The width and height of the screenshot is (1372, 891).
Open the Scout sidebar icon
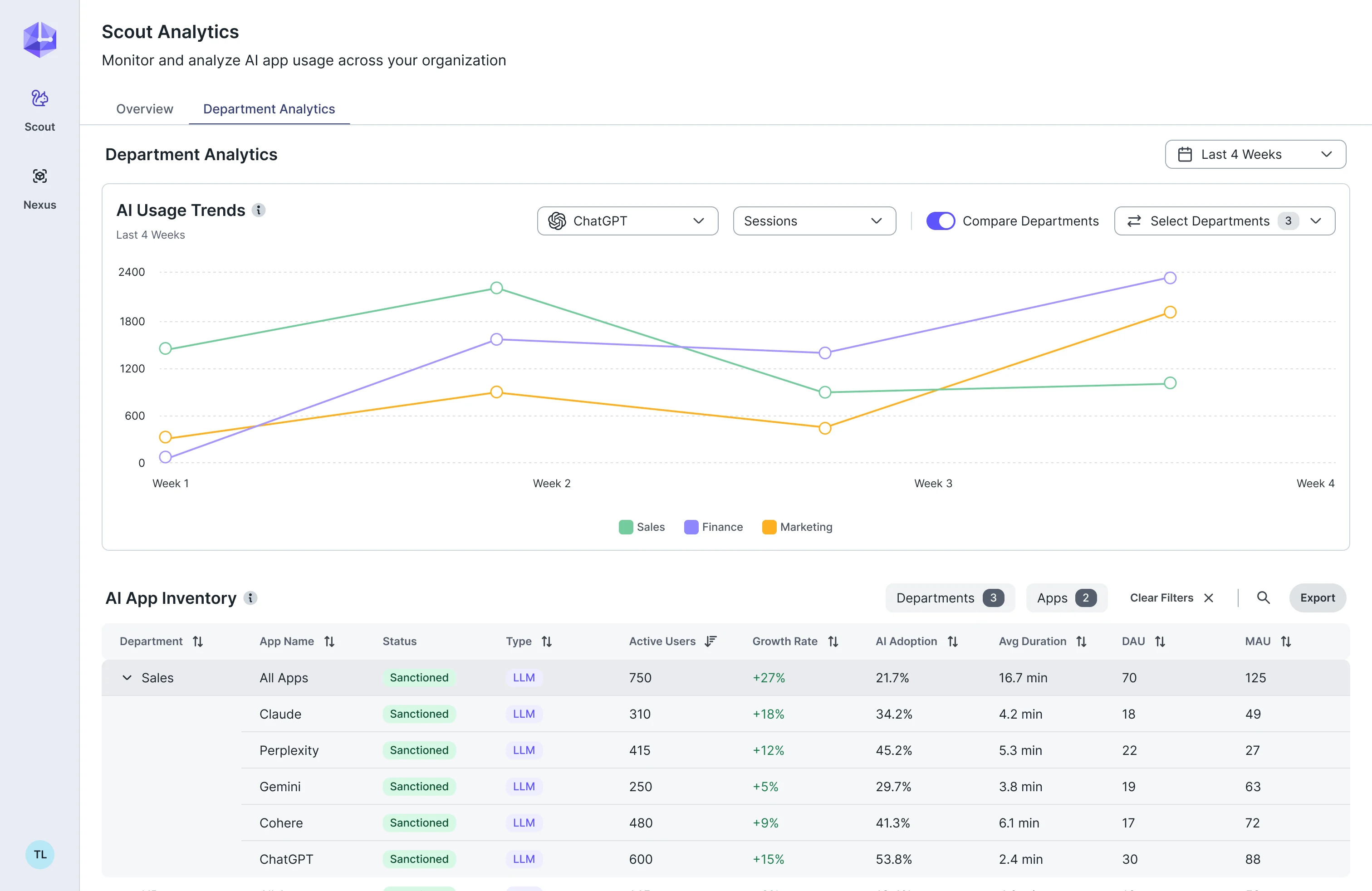tap(39, 98)
